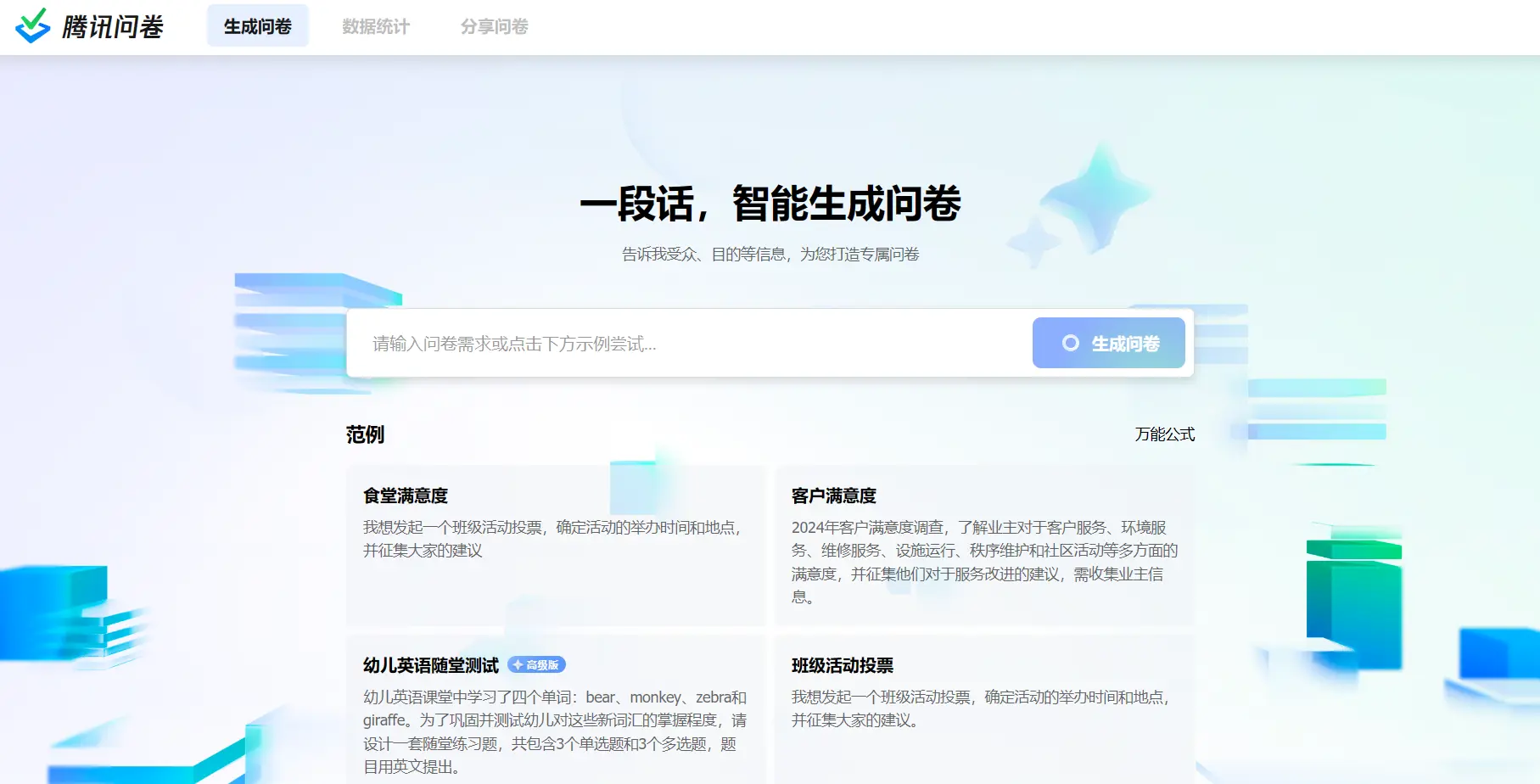
Task: Click the sparkle icon on the 高级版 badge
Action: (517, 664)
